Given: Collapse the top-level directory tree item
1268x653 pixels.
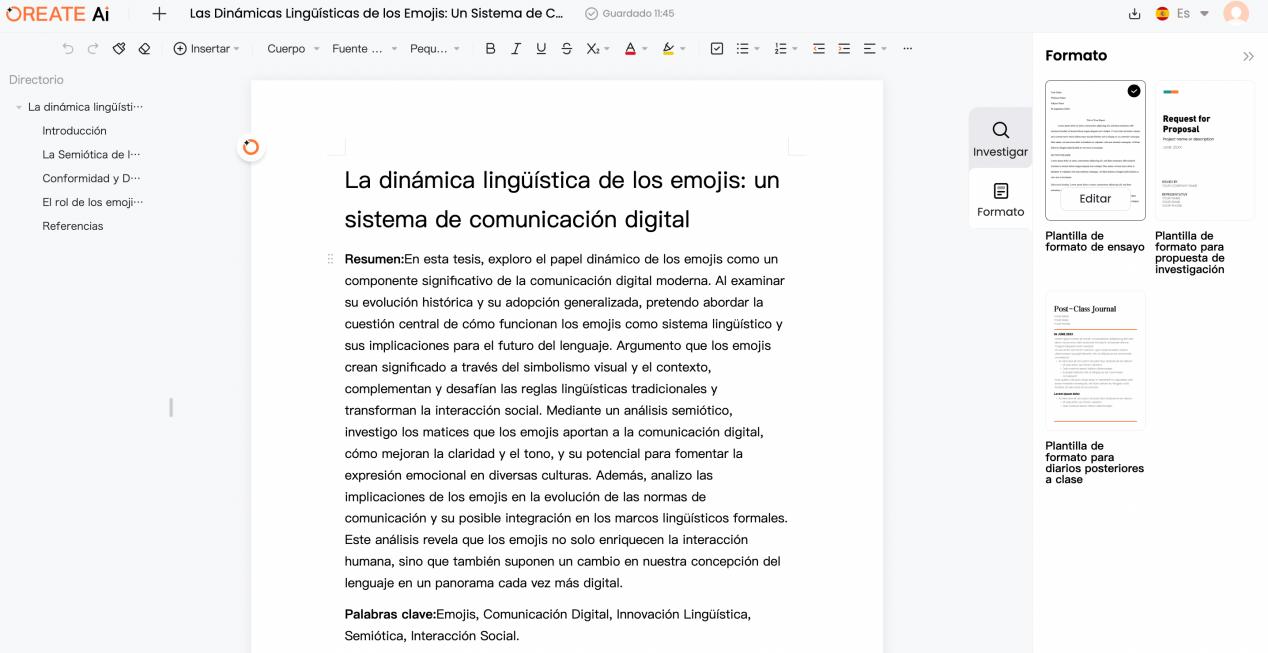Looking at the screenshot, I should click(19, 107).
